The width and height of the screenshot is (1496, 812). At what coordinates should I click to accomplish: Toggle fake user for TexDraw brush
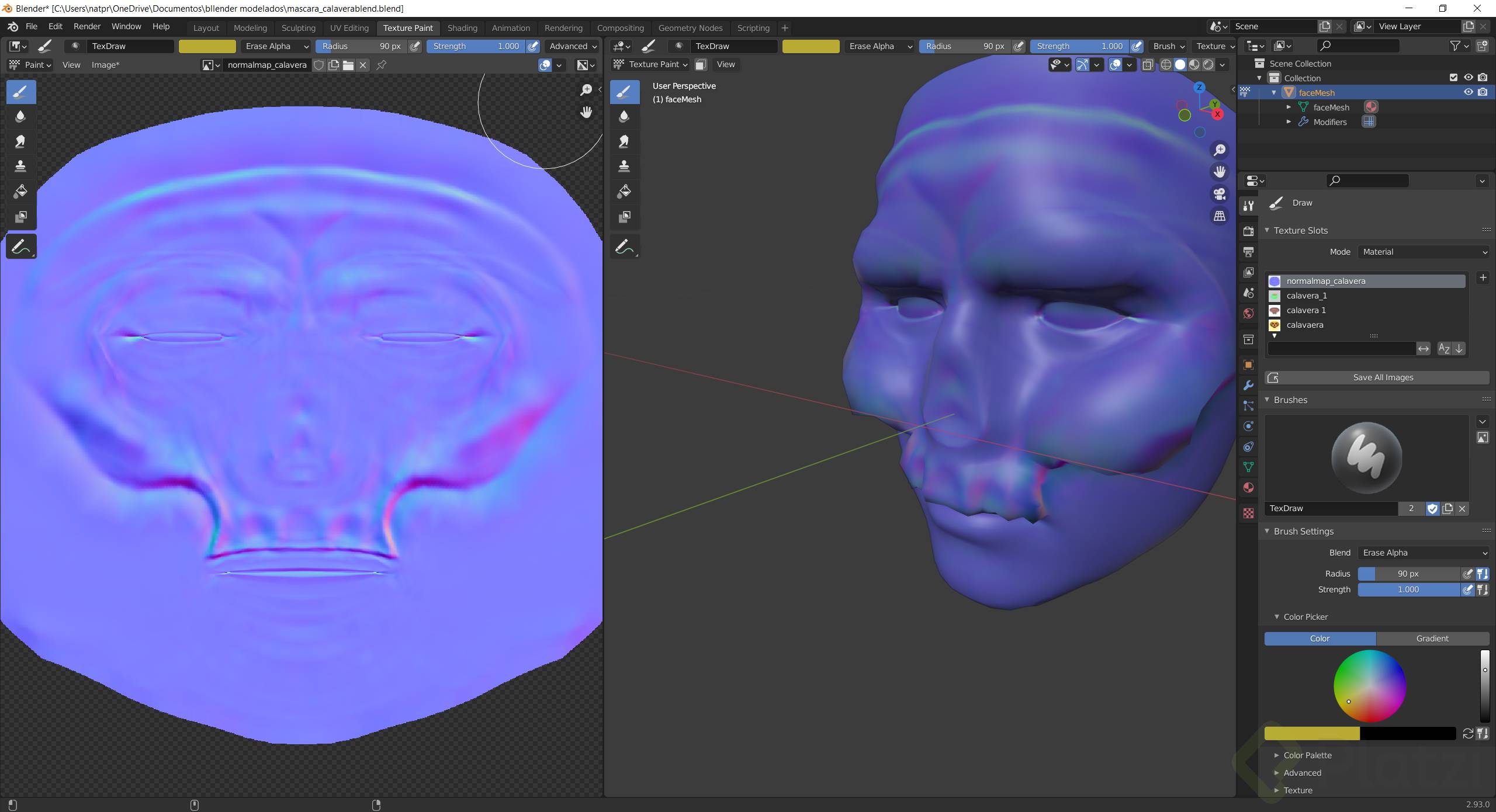click(x=1432, y=509)
